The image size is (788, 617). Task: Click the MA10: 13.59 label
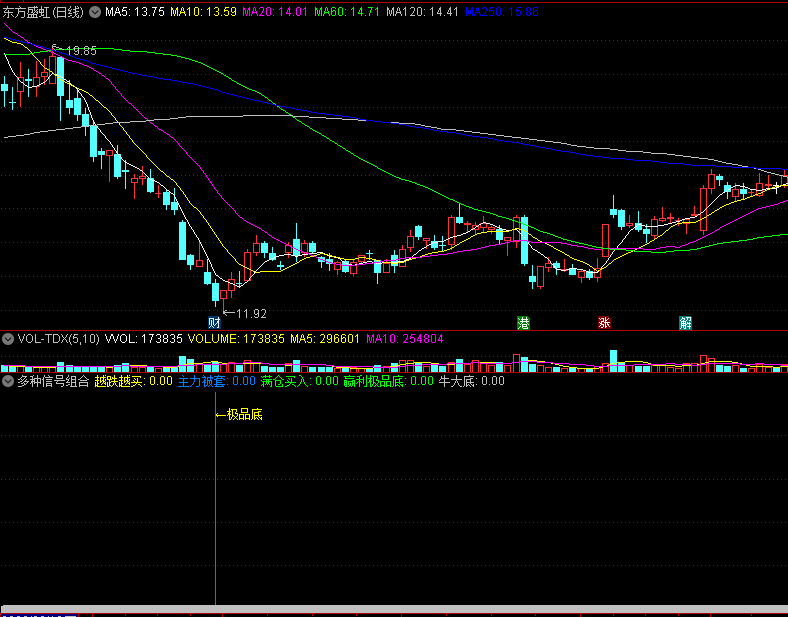(x=203, y=12)
